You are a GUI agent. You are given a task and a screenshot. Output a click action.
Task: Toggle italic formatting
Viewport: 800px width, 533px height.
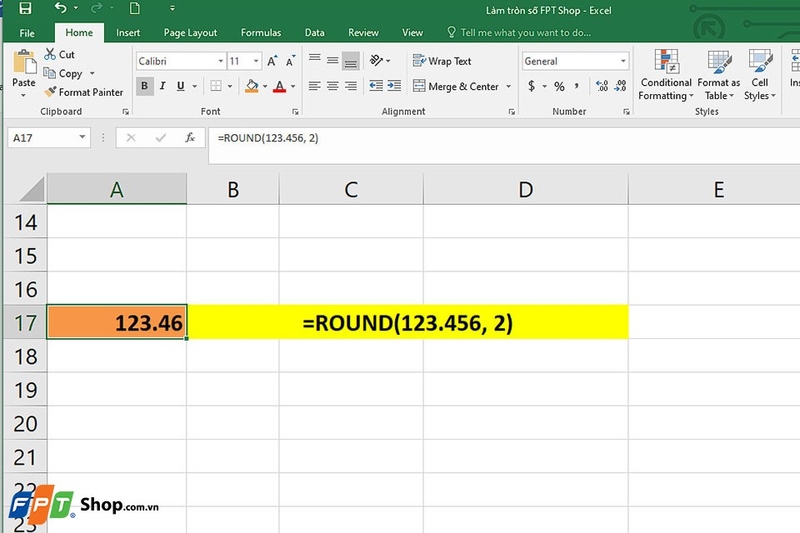162,86
